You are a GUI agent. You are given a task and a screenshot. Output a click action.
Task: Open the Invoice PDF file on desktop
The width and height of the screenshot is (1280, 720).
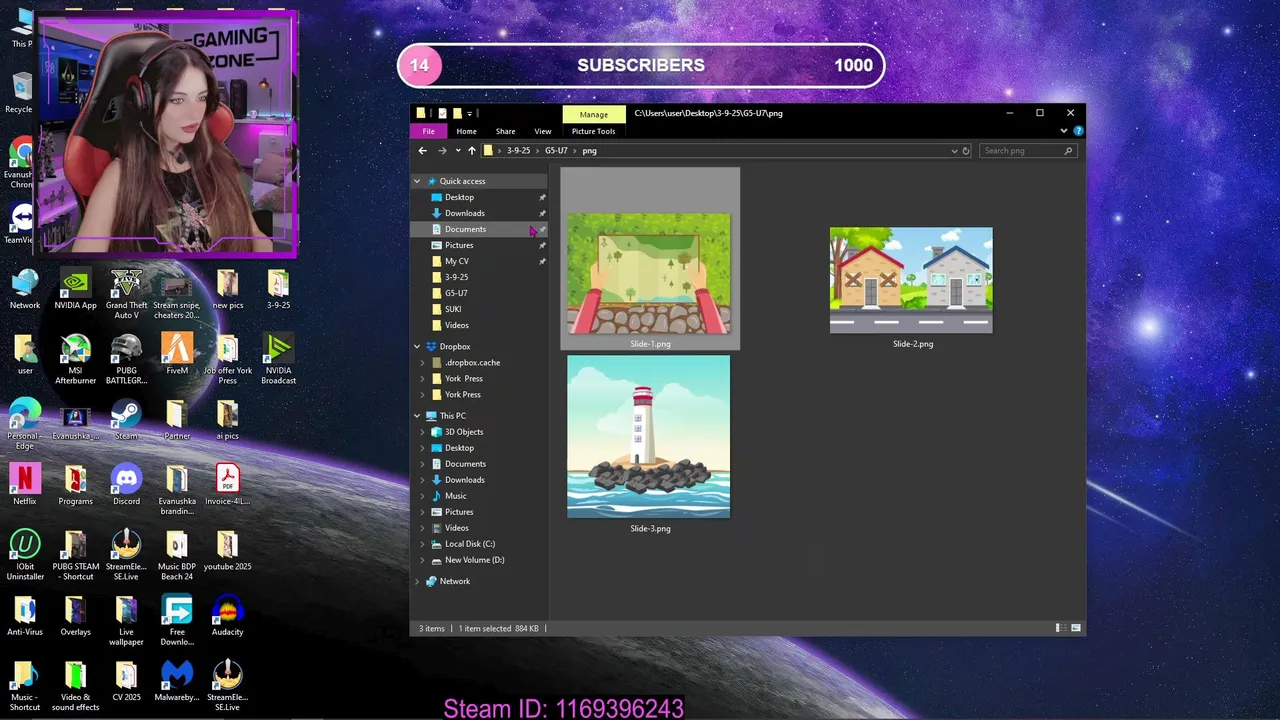227,485
